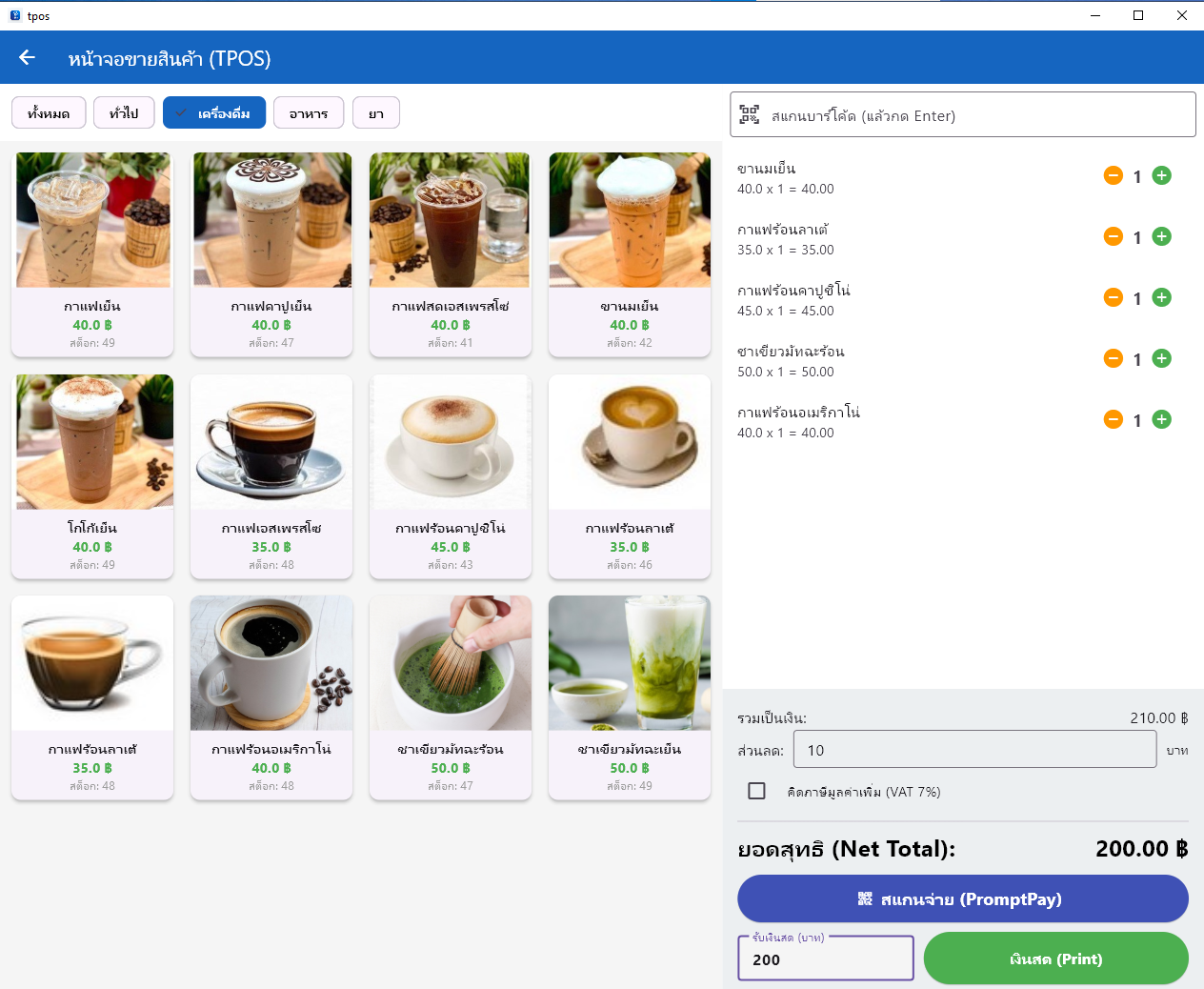Focus the cash received (รับเงินสด) field
Image resolution: width=1204 pixels, height=989 pixels.
(x=826, y=959)
